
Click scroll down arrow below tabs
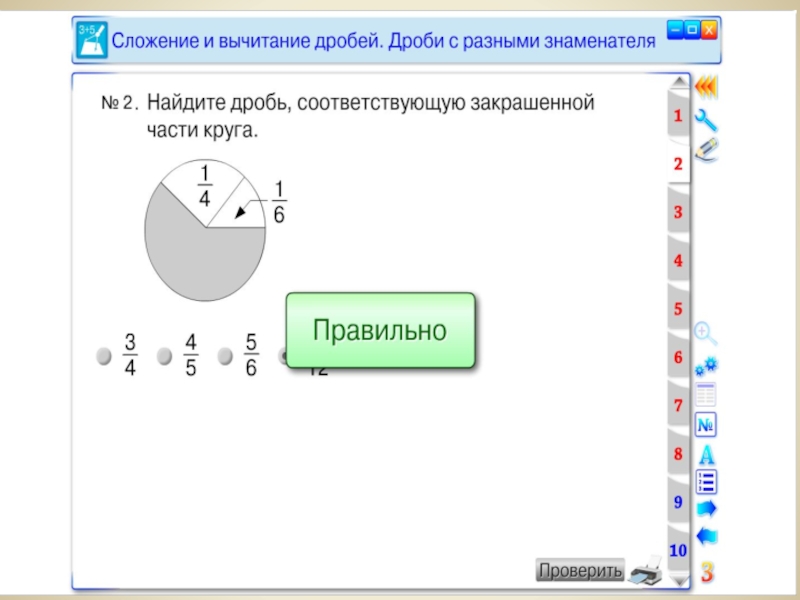(679, 581)
